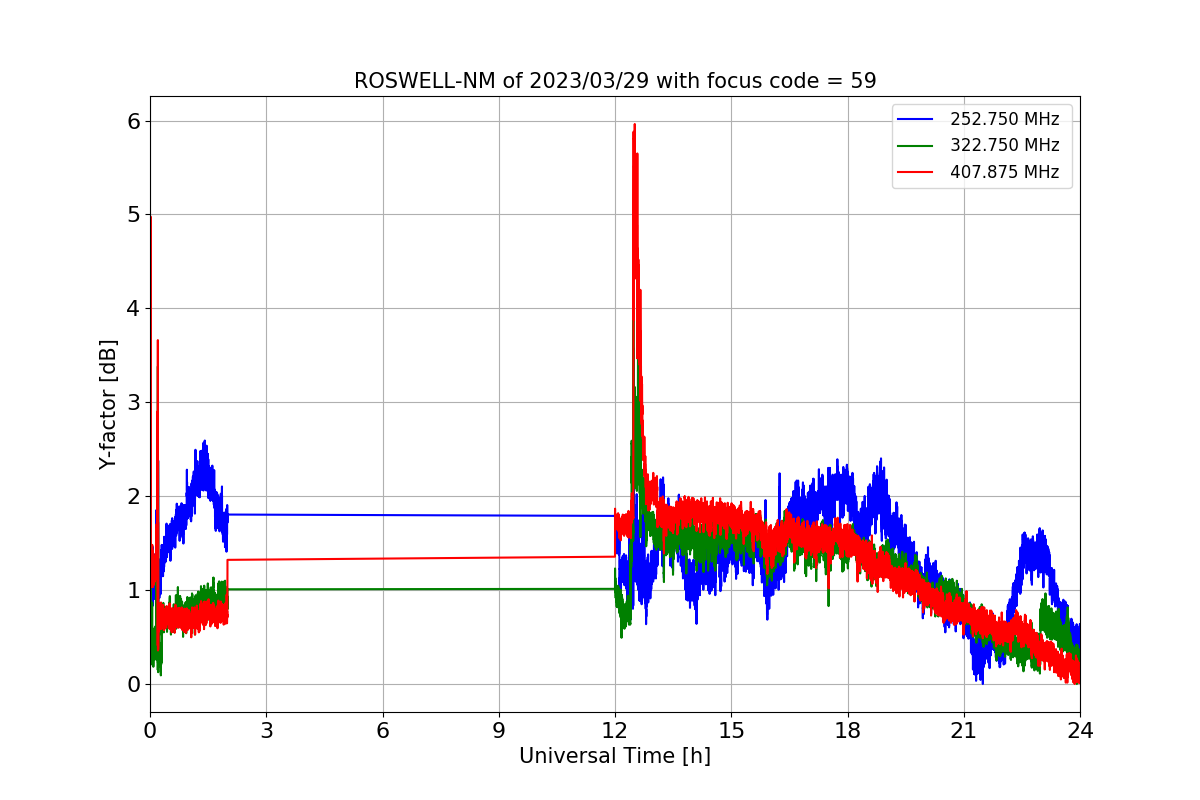Click the y-axis tick label '1'
Image resolution: width=1200 pixels, height=800 pixels.
[x=133, y=591]
